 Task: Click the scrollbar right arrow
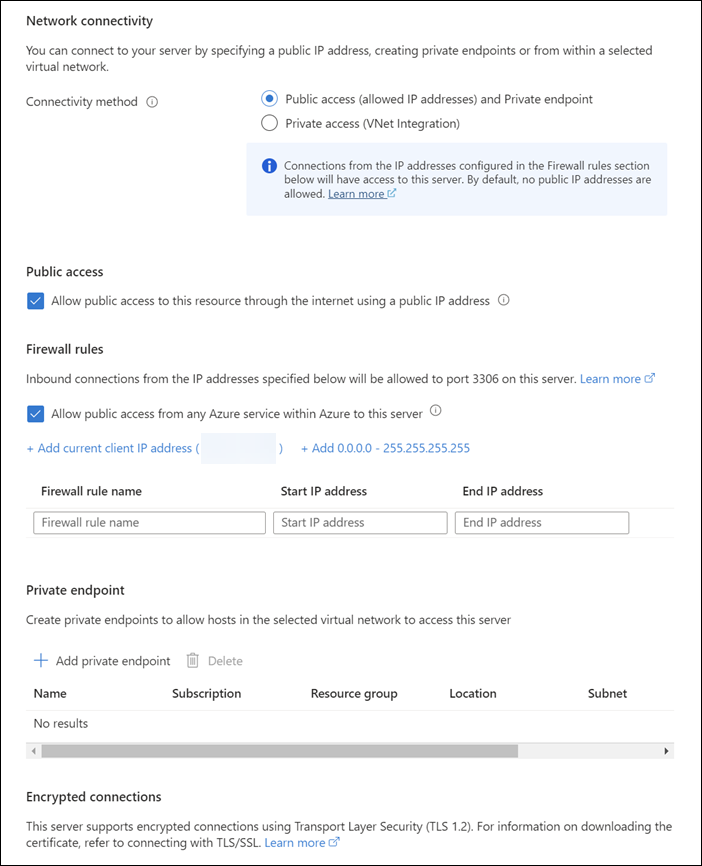coord(666,750)
